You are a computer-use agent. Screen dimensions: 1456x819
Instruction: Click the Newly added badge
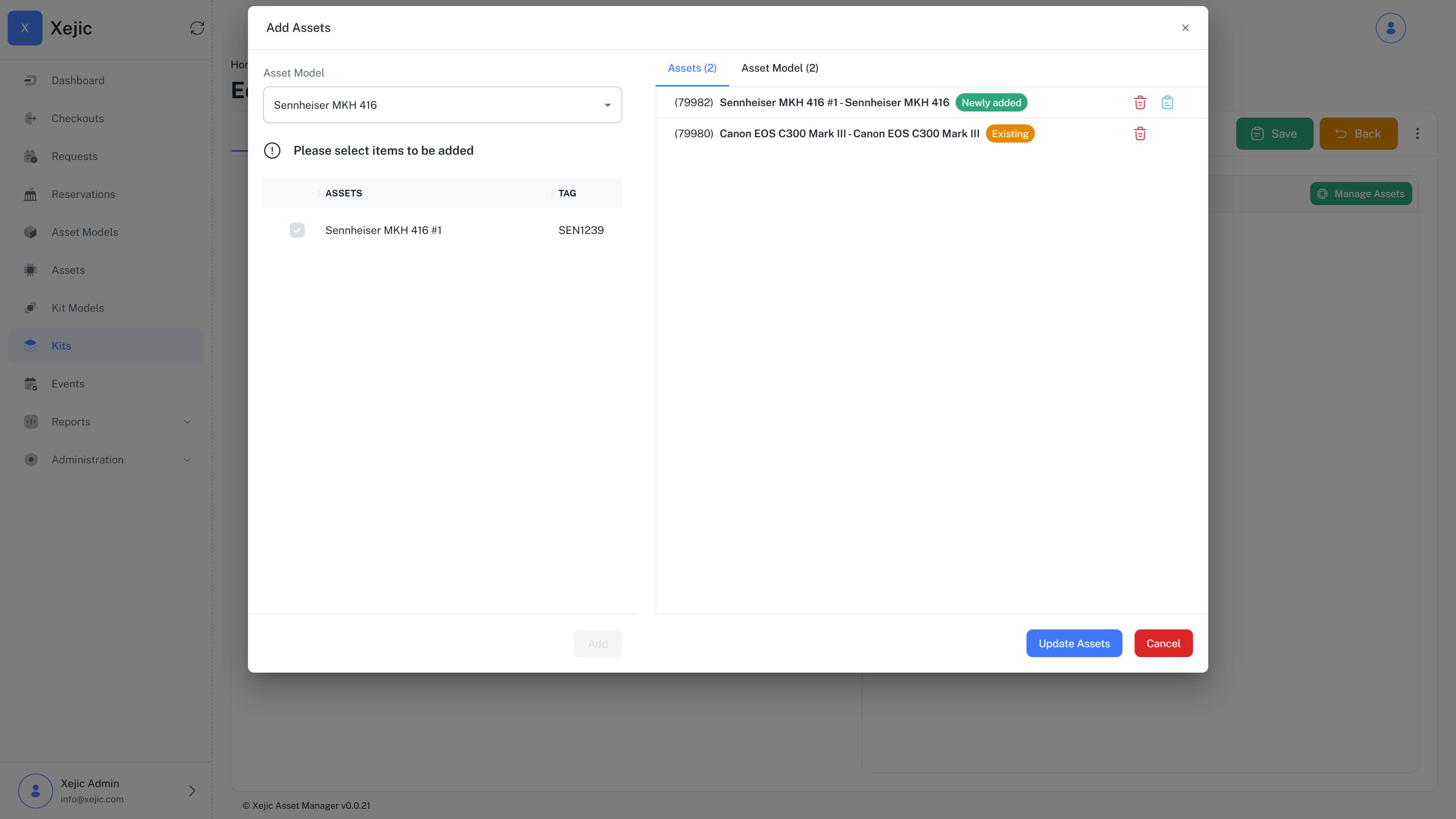tap(991, 102)
